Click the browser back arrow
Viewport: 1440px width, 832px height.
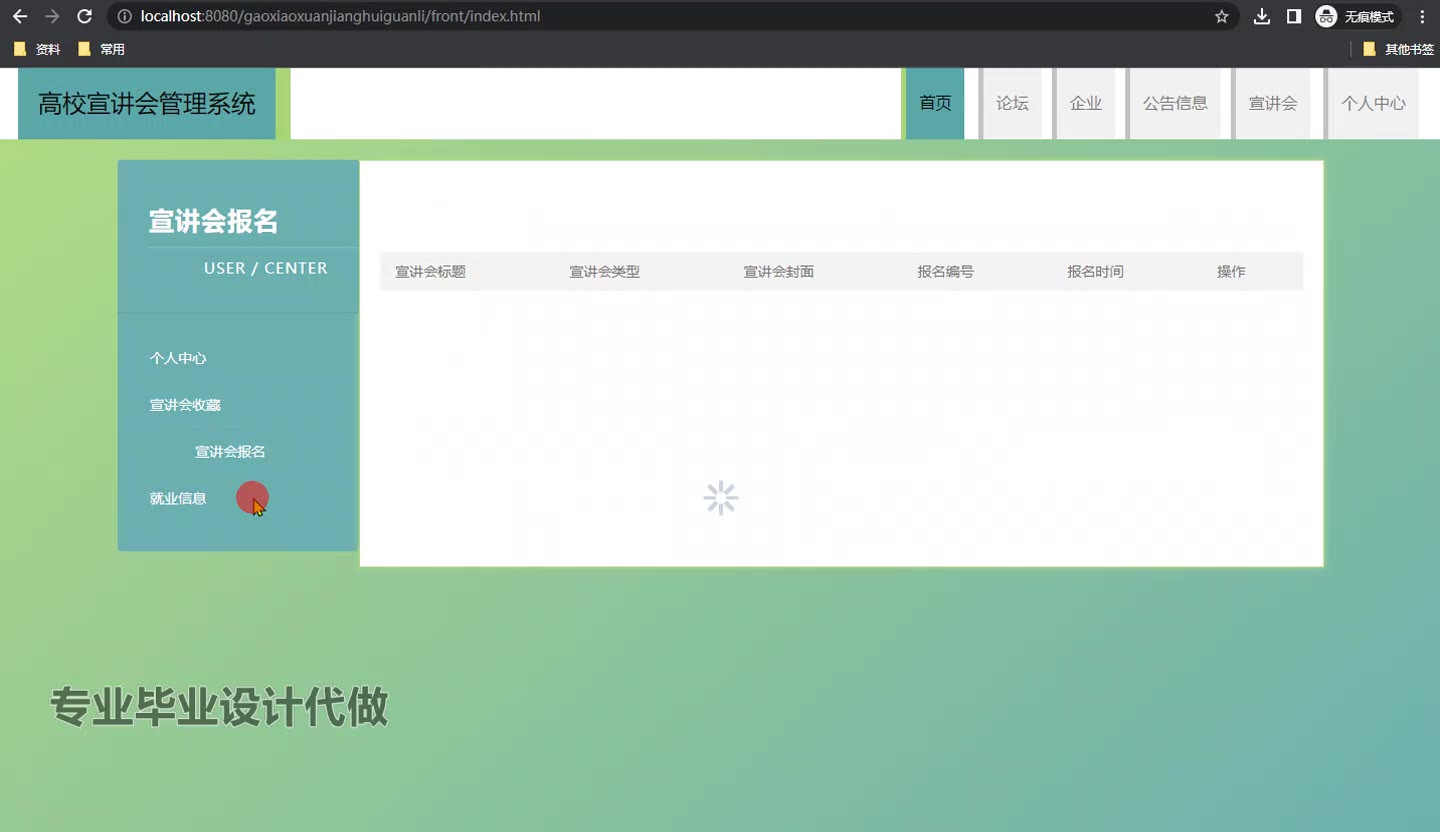click(20, 17)
